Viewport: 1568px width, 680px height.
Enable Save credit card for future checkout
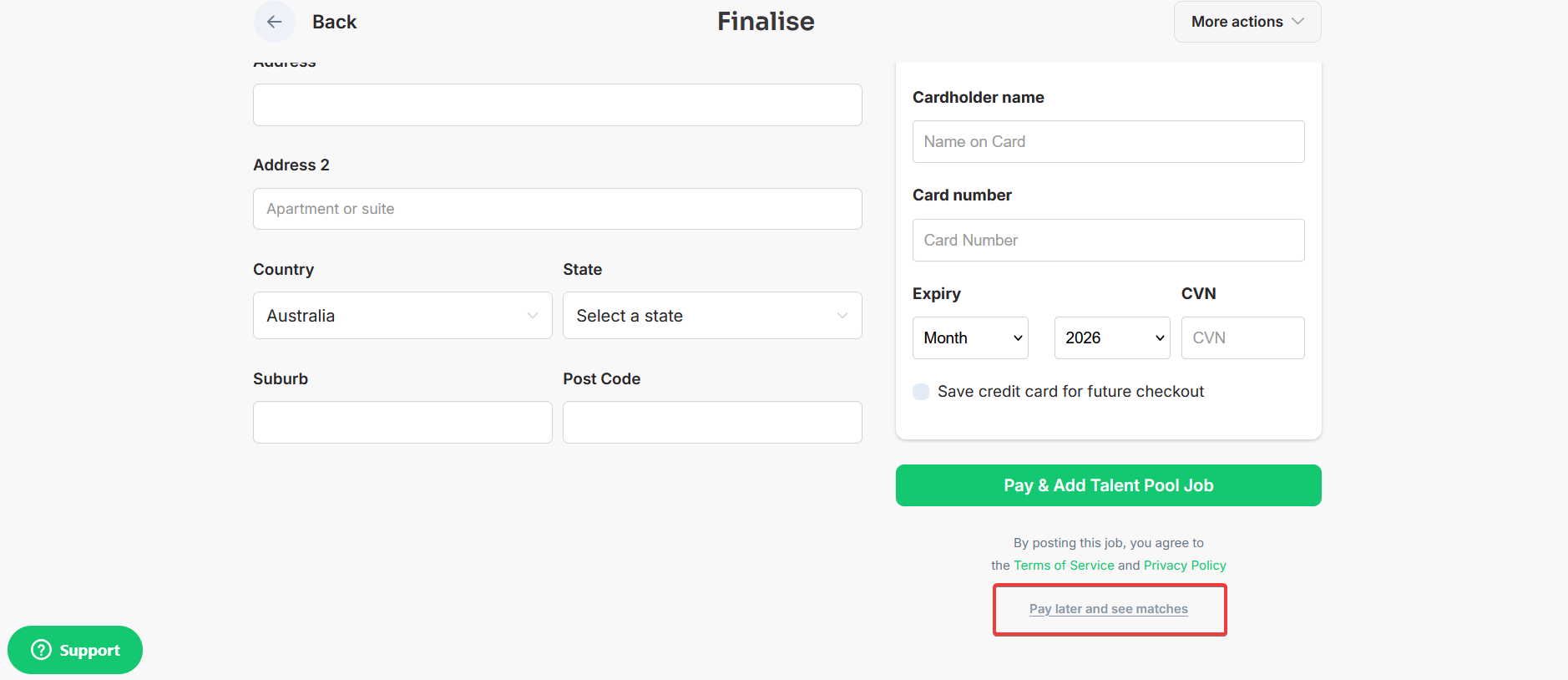tap(921, 392)
